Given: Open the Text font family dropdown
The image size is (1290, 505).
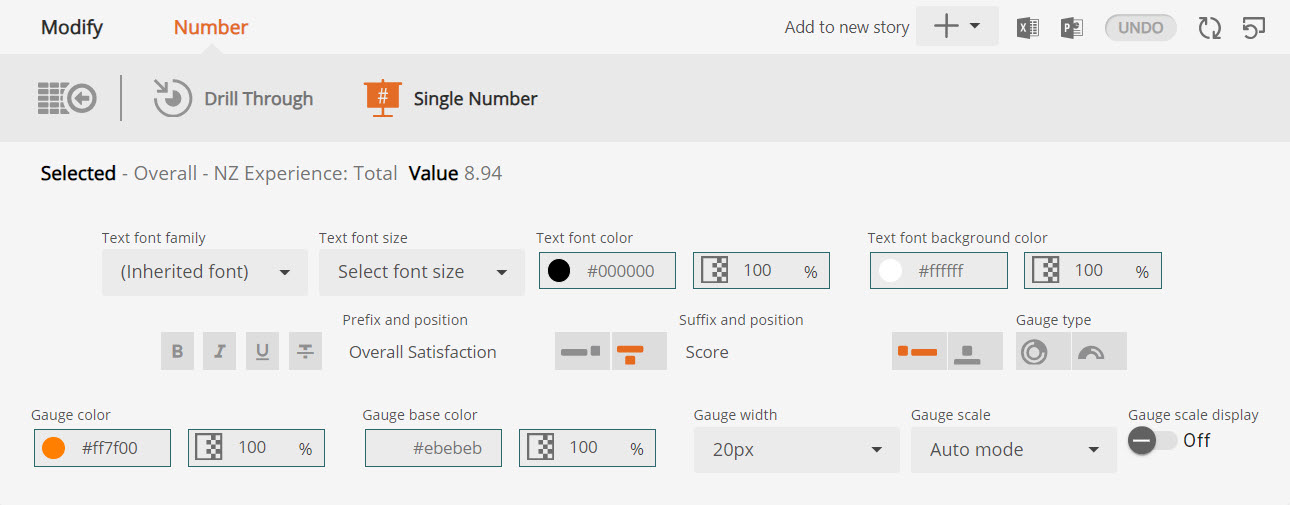Looking at the screenshot, I should tap(205, 272).
